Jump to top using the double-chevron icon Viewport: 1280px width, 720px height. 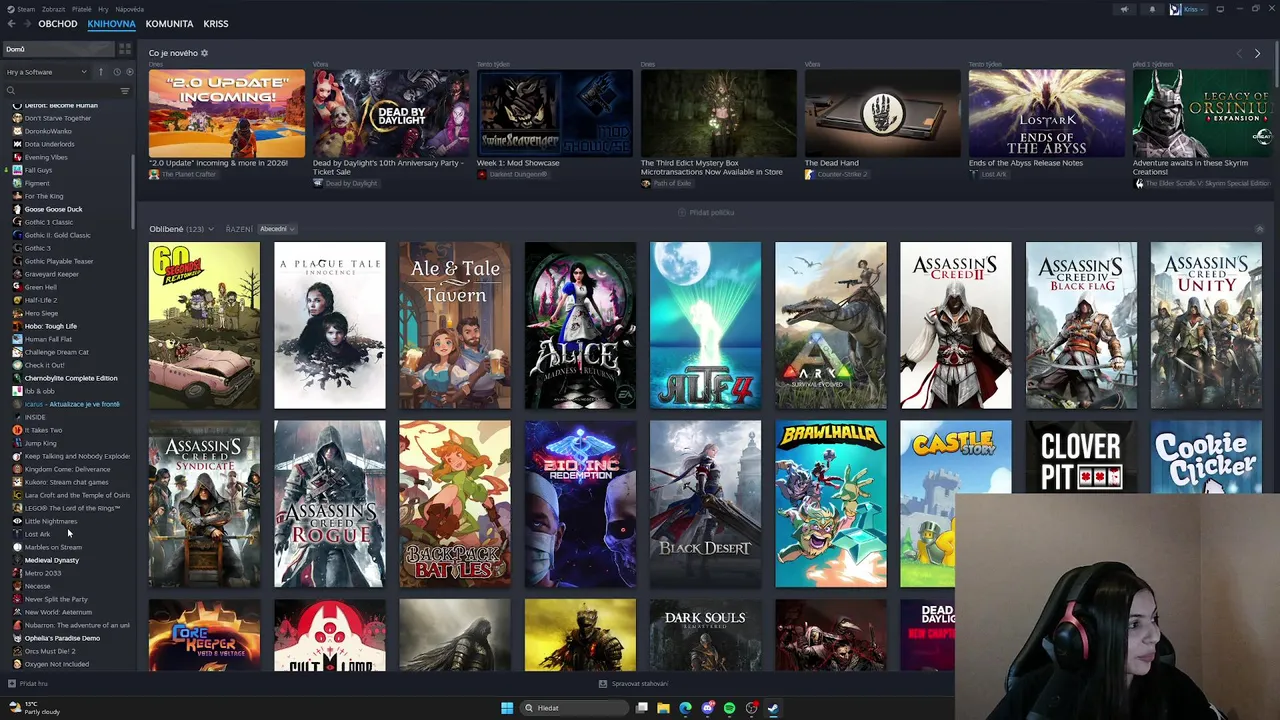(1259, 229)
